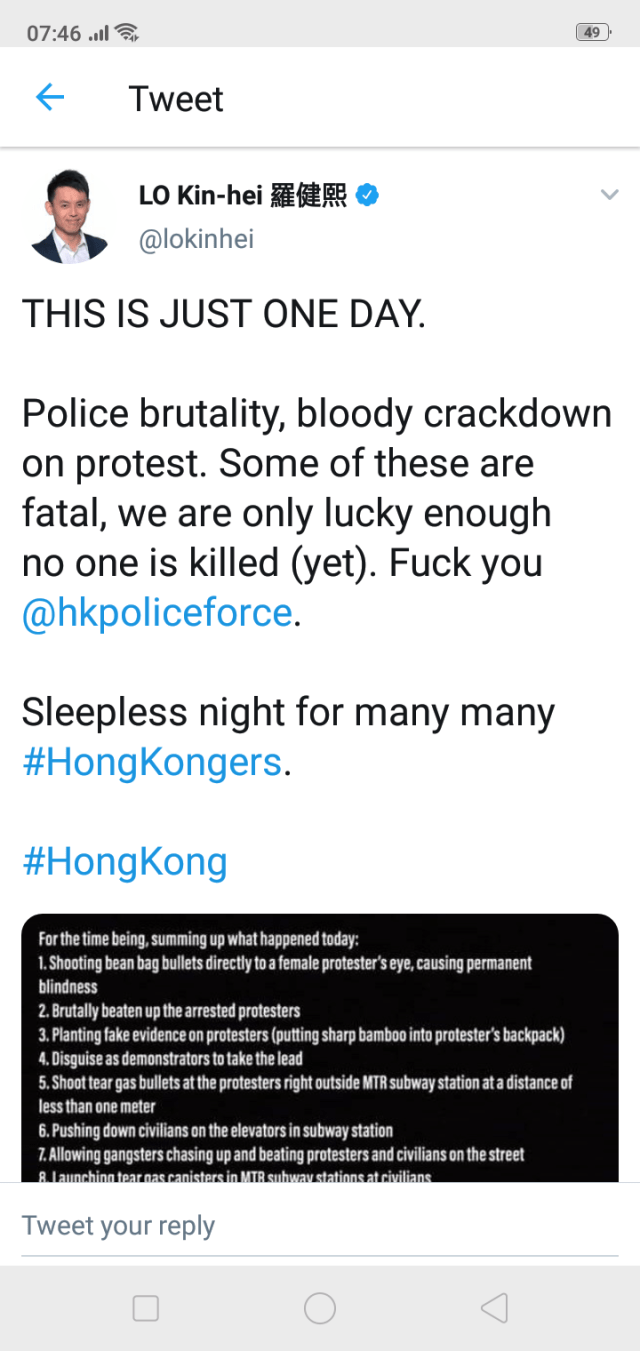Screen dimensions: 640x1351
Task: Tap the "THIS IS JUST ONE DAY" text
Action: click(224, 314)
